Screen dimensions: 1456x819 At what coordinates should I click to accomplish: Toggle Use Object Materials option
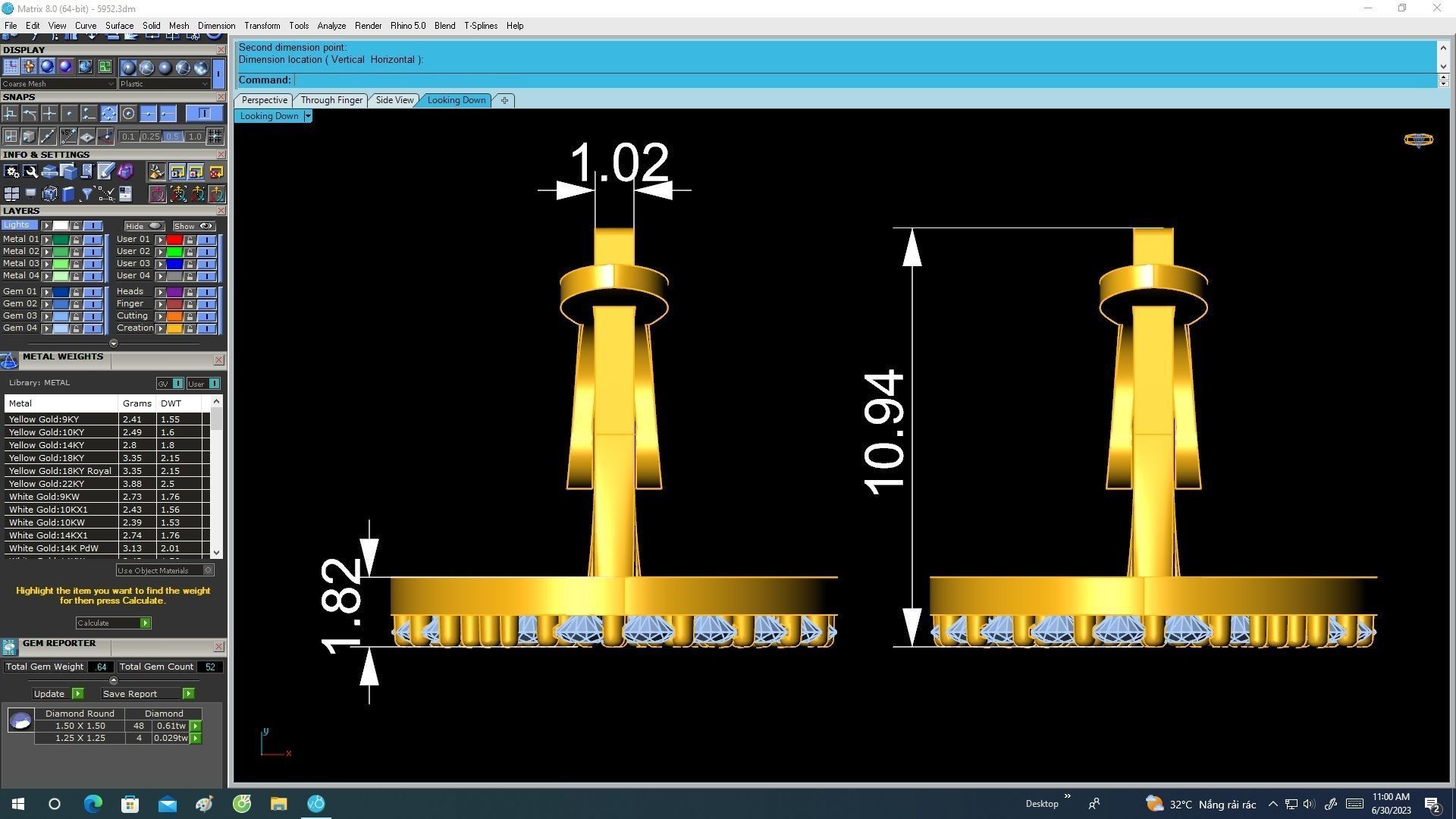[x=165, y=570]
